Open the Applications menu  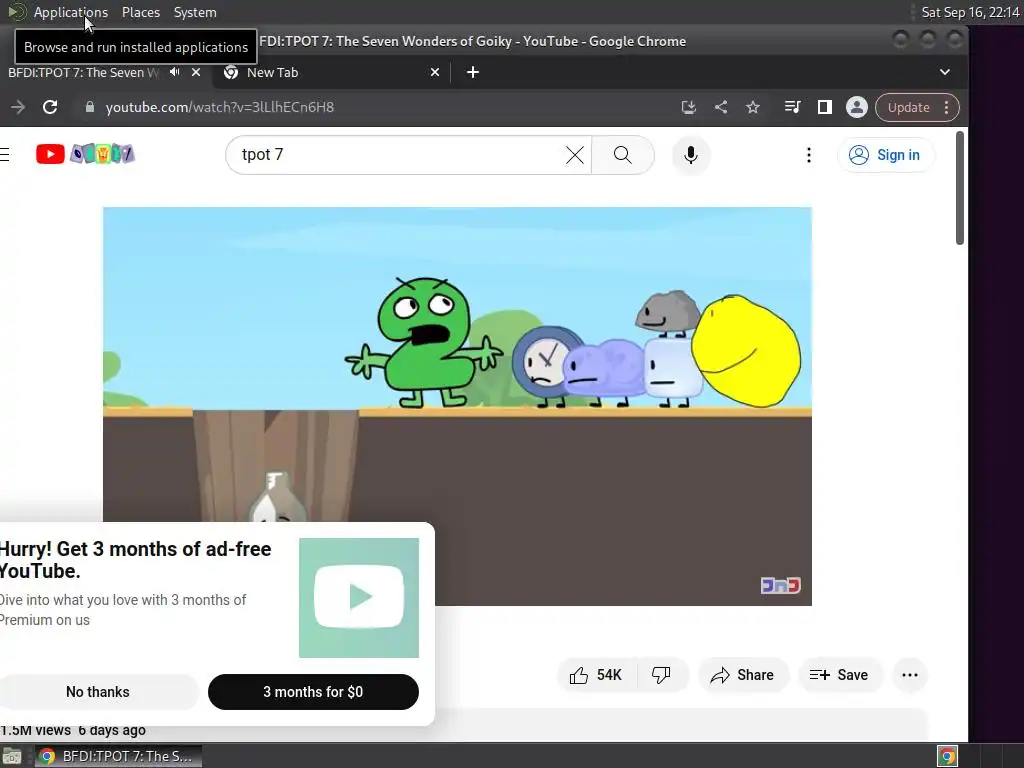(71, 12)
